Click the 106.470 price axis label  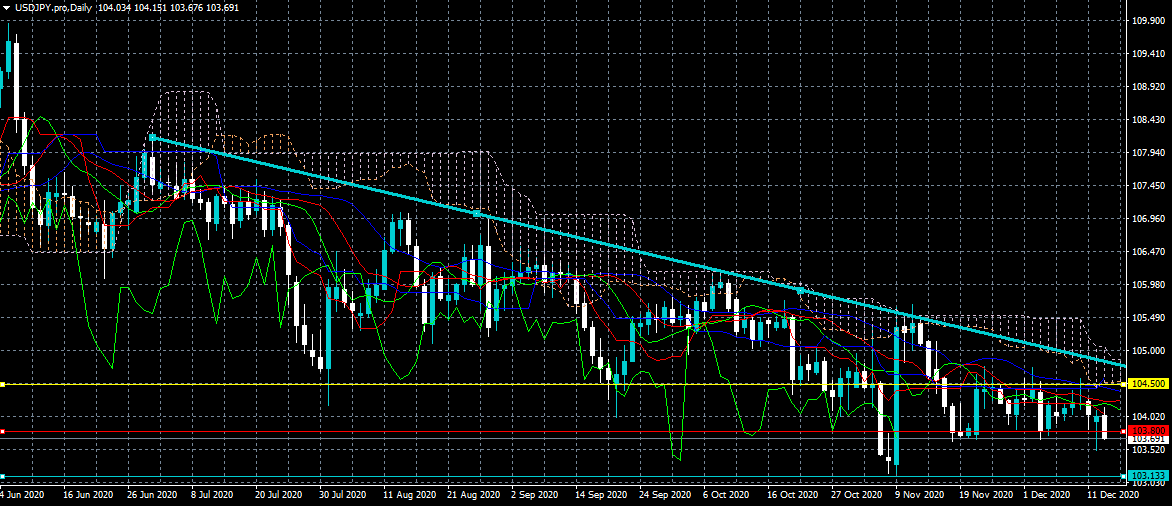click(1147, 252)
